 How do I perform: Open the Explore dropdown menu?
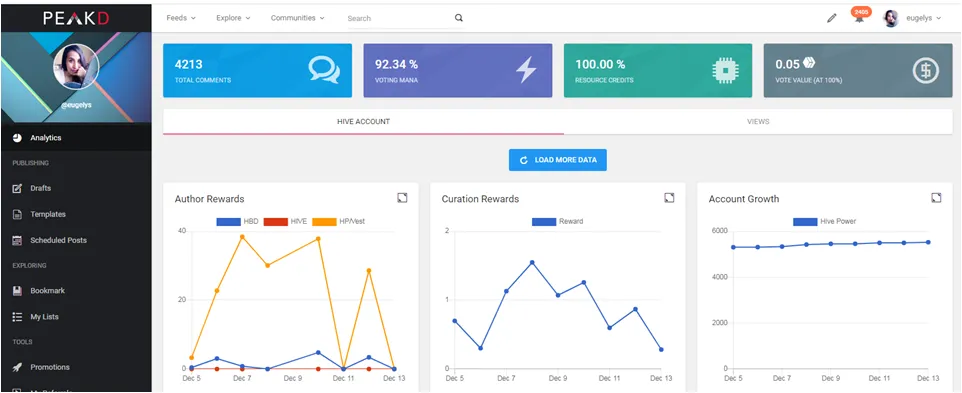233,18
